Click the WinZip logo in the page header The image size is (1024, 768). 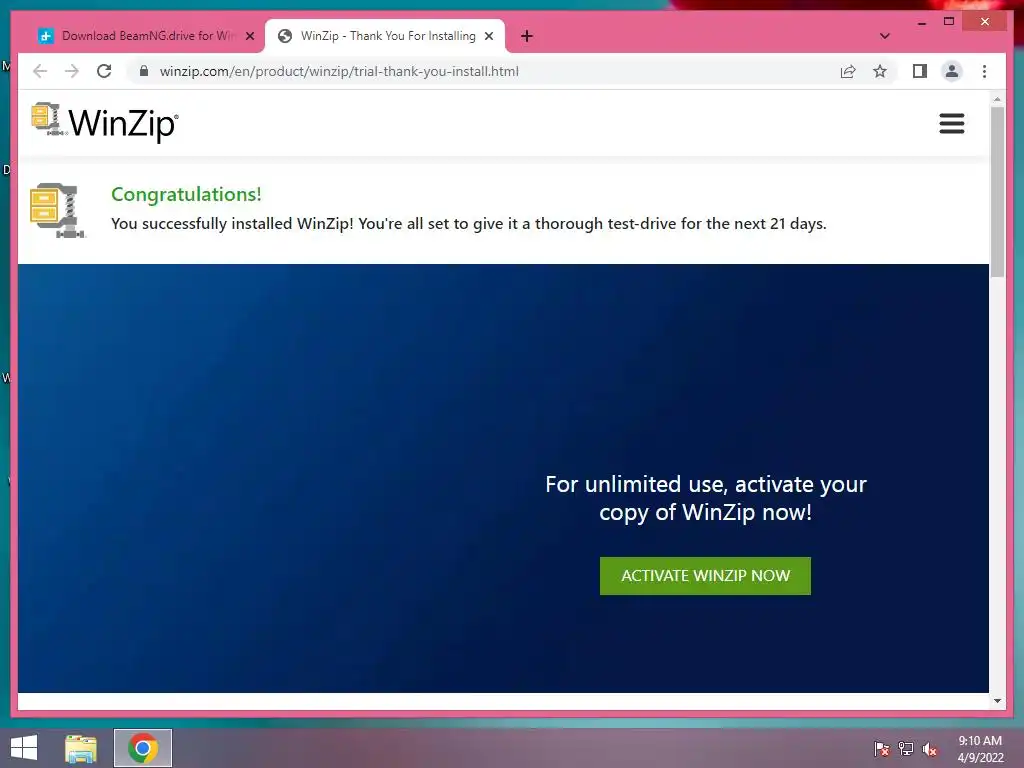pyautogui.click(x=104, y=121)
